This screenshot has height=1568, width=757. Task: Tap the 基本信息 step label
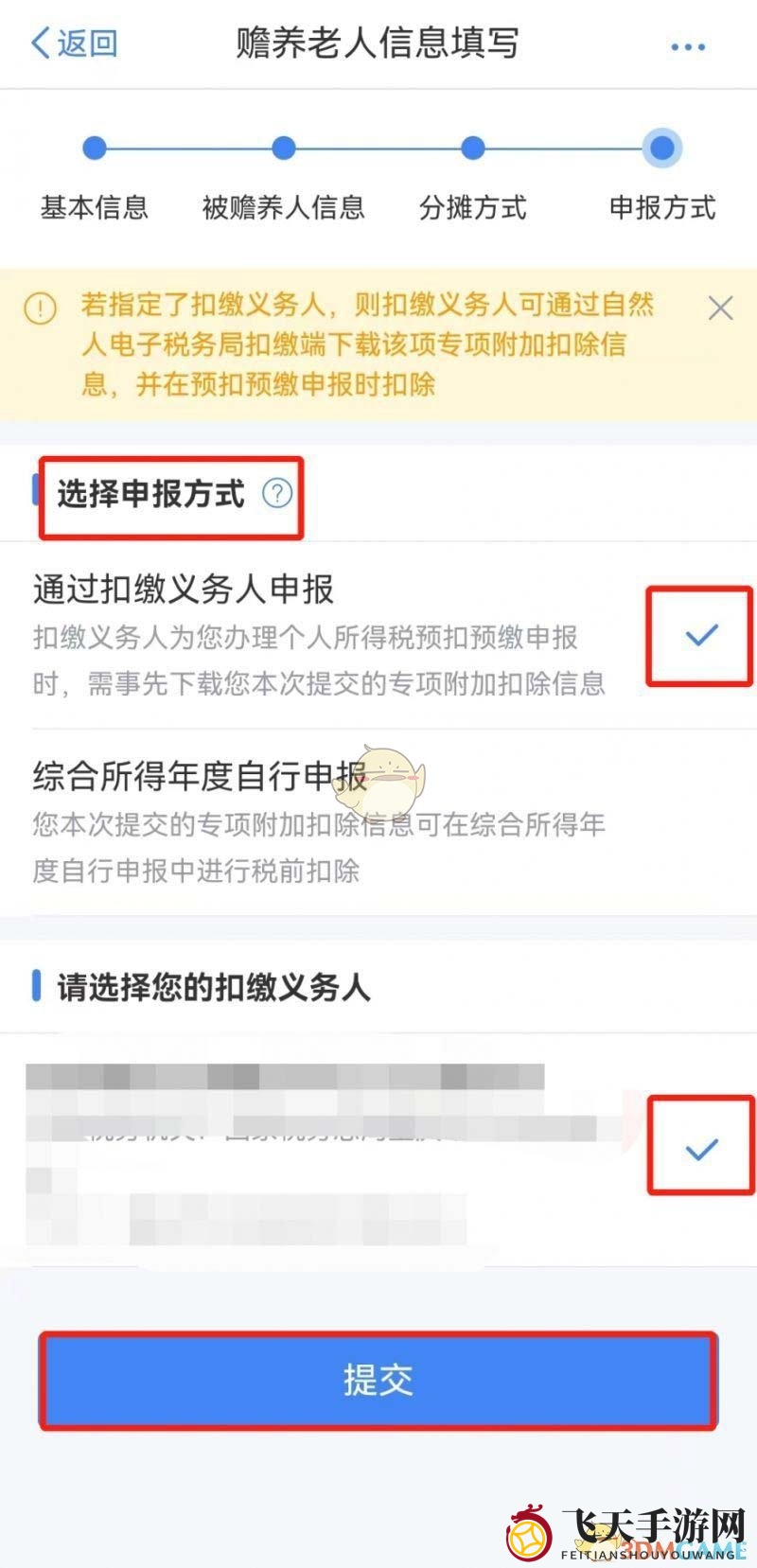pos(94,207)
